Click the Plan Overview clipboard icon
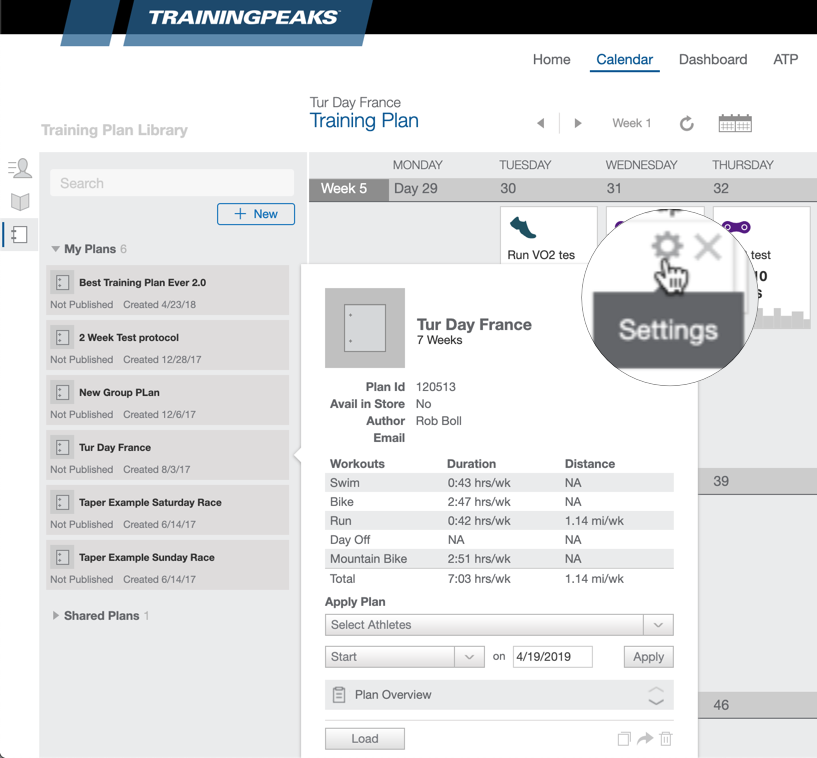This screenshot has width=817, height=758. pos(339,694)
